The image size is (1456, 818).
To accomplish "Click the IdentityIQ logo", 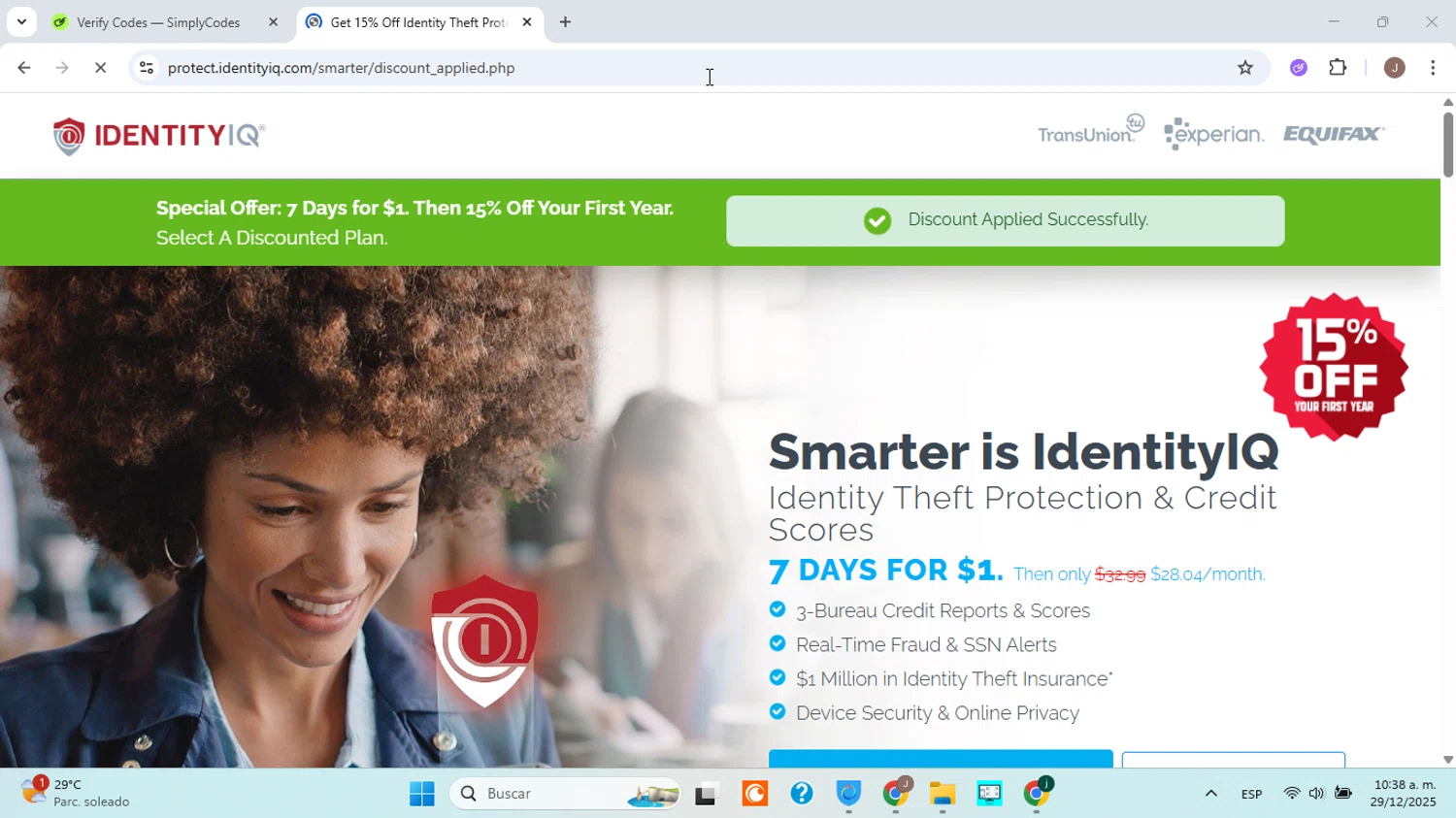I will [x=158, y=136].
